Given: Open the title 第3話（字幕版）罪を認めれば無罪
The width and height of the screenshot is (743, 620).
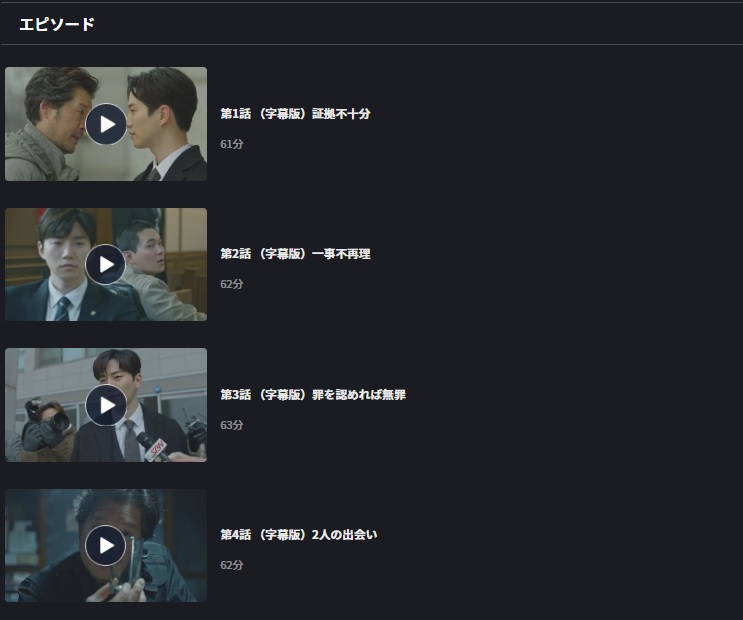Looking at the screenshot, I should pyautogui.click(x=313, y=394).
